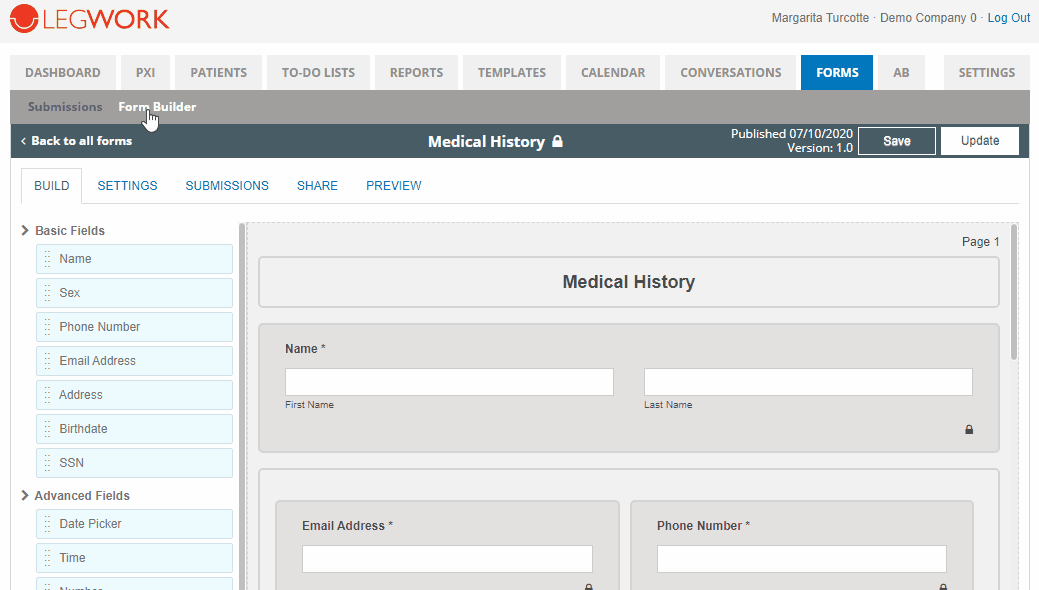Grab the drag handle of Phone Number field
The image size is (1039, 590).
(47, 327)
